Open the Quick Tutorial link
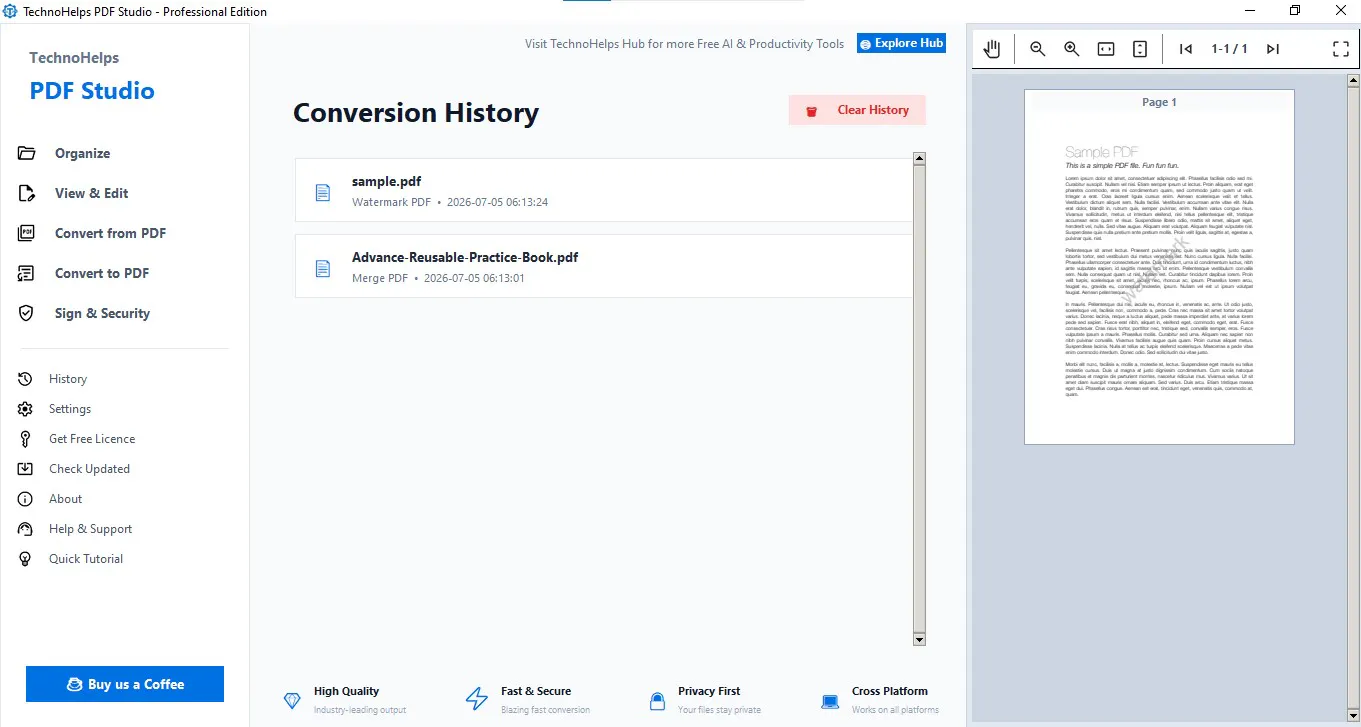Image resolution: width=1361 pixels, height=727 pixels. (x=86, y=559)
